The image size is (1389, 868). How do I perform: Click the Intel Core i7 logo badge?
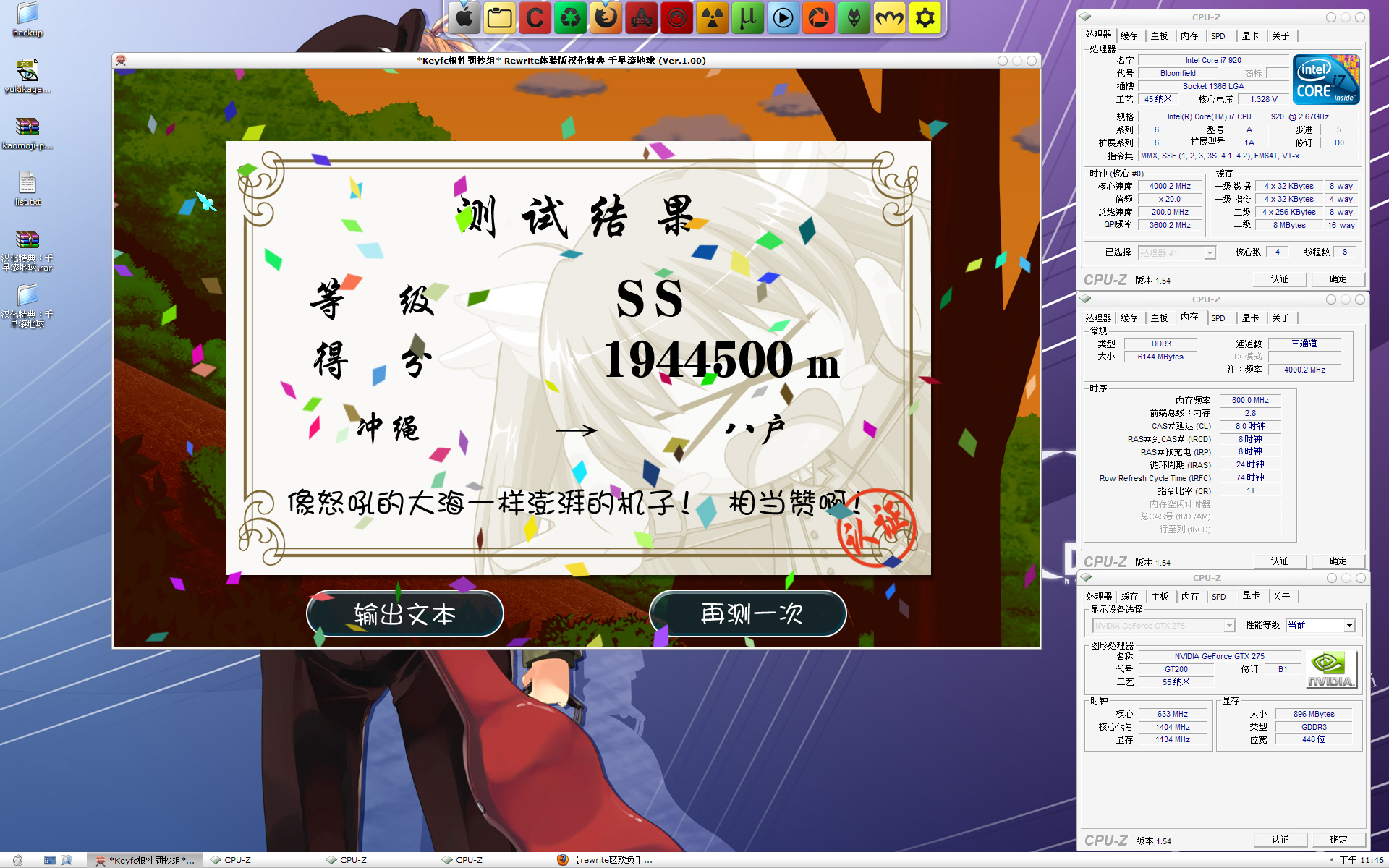1326,80
